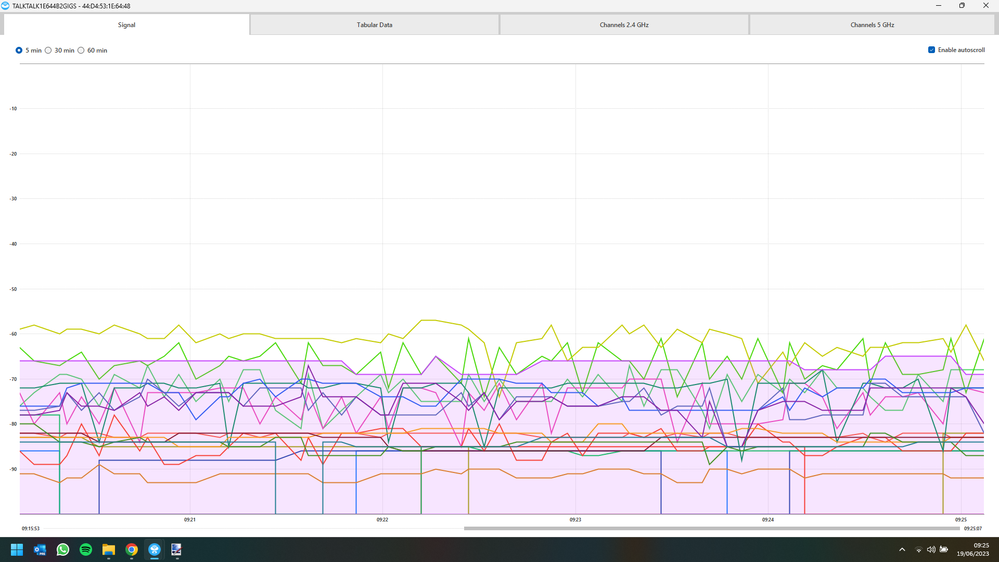Disable the Enable autoscroll checkbox
This screenshot has height=562, width=999.
[932, 50]
